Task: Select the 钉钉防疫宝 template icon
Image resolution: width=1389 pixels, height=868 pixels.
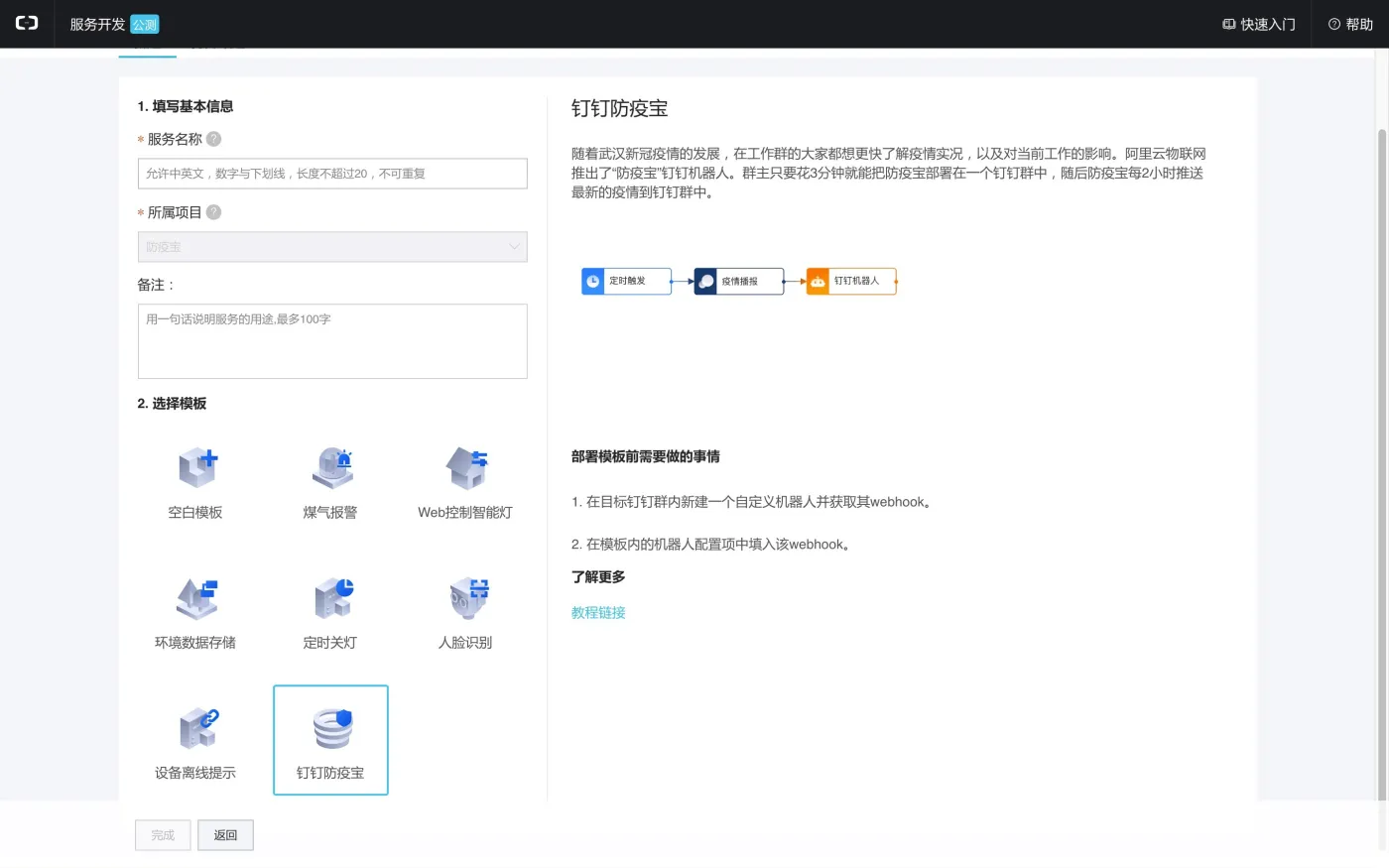Action: pyautogui.click(x=331, y=728)
